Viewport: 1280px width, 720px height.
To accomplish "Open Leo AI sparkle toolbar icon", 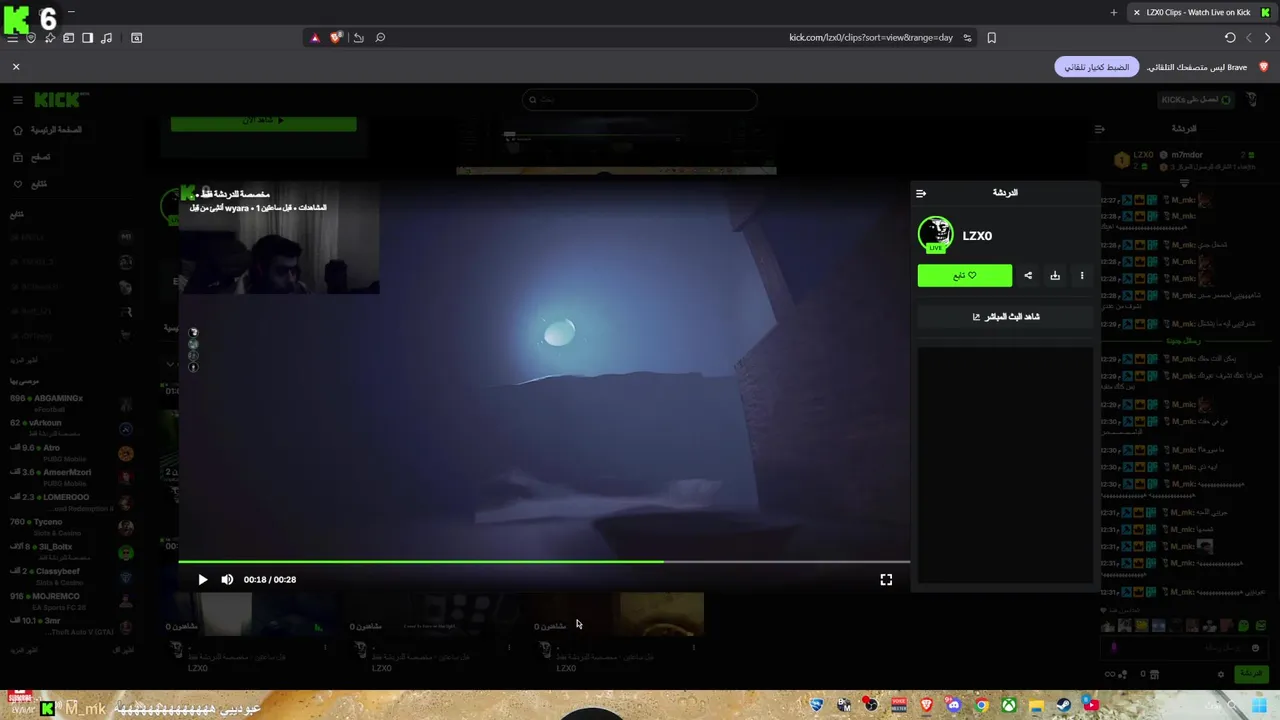I will [50, 38].
